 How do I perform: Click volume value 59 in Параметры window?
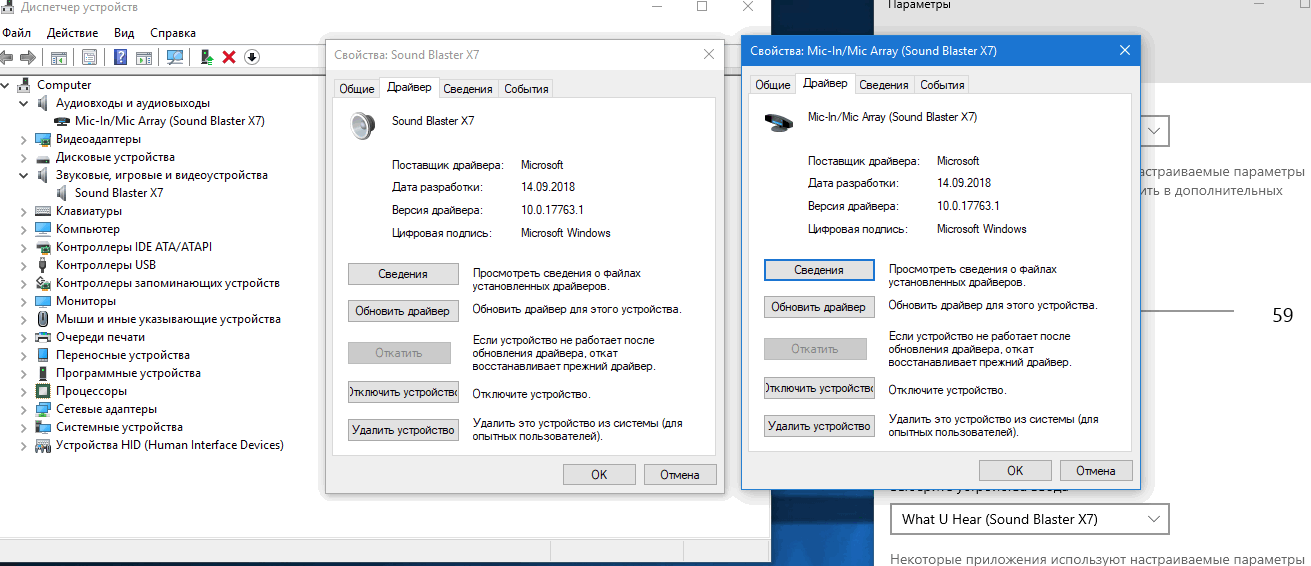tap(1283, 316)
